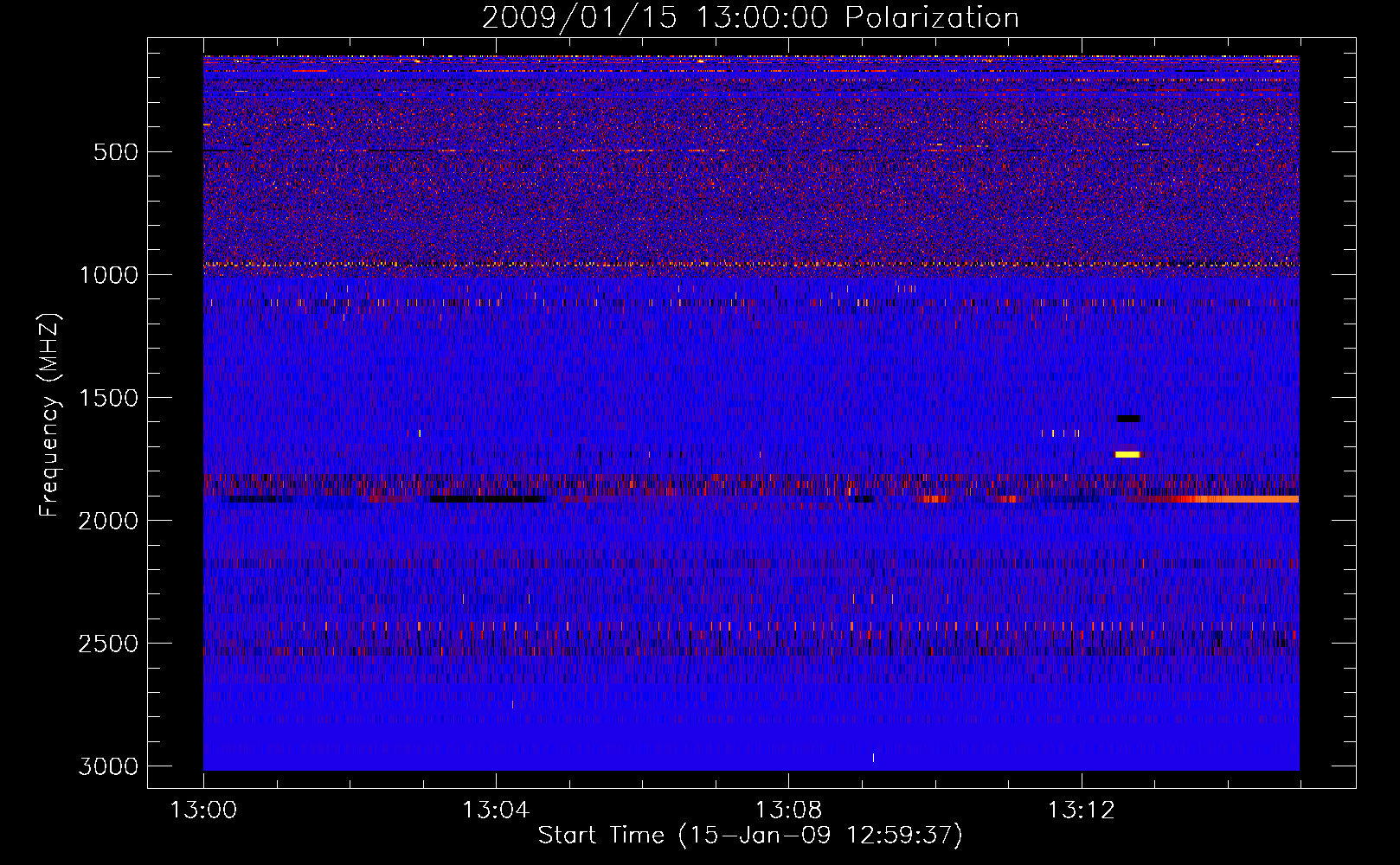Click the 'Start Time (15-Jan-09 12:59:37)' label
Screen dimensions: 1400x865
click(750, 836)
